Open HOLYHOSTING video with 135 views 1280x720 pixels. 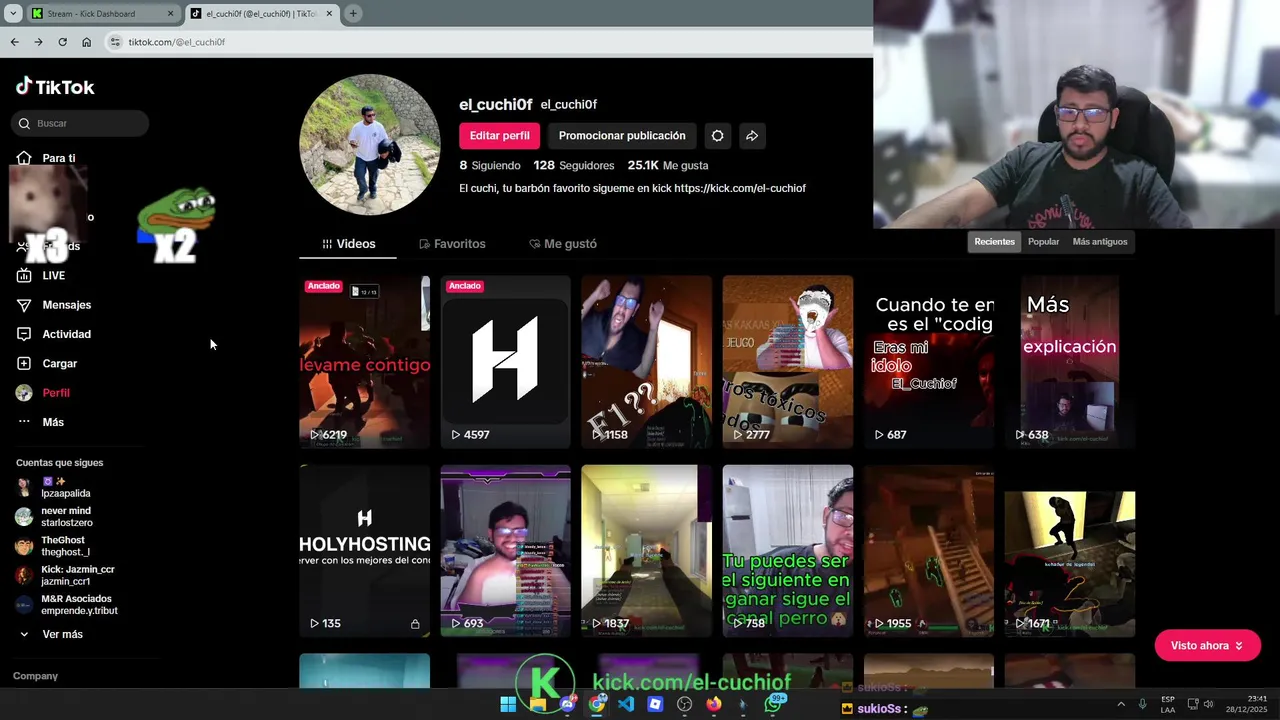364,551
